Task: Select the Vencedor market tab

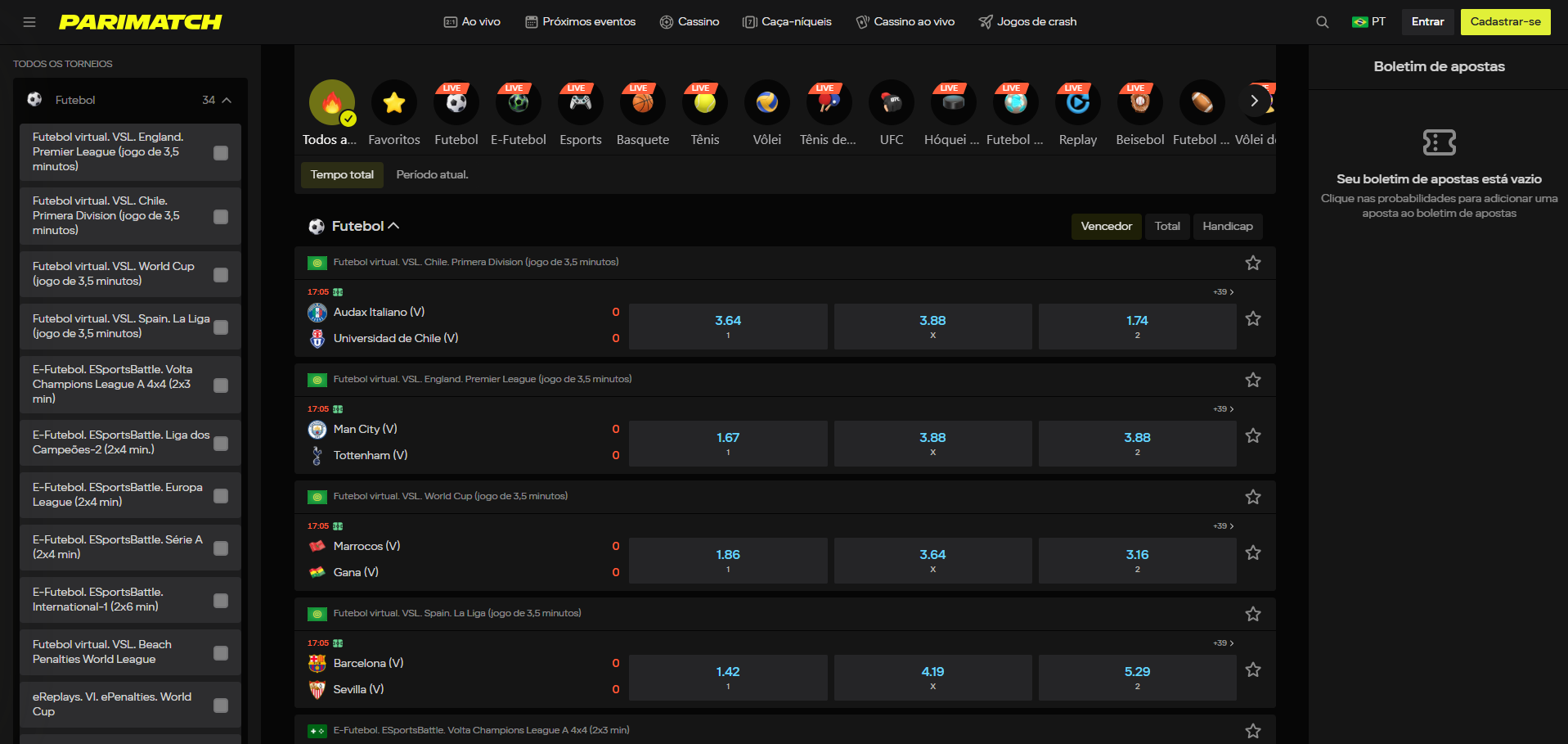Action: 1106,227
